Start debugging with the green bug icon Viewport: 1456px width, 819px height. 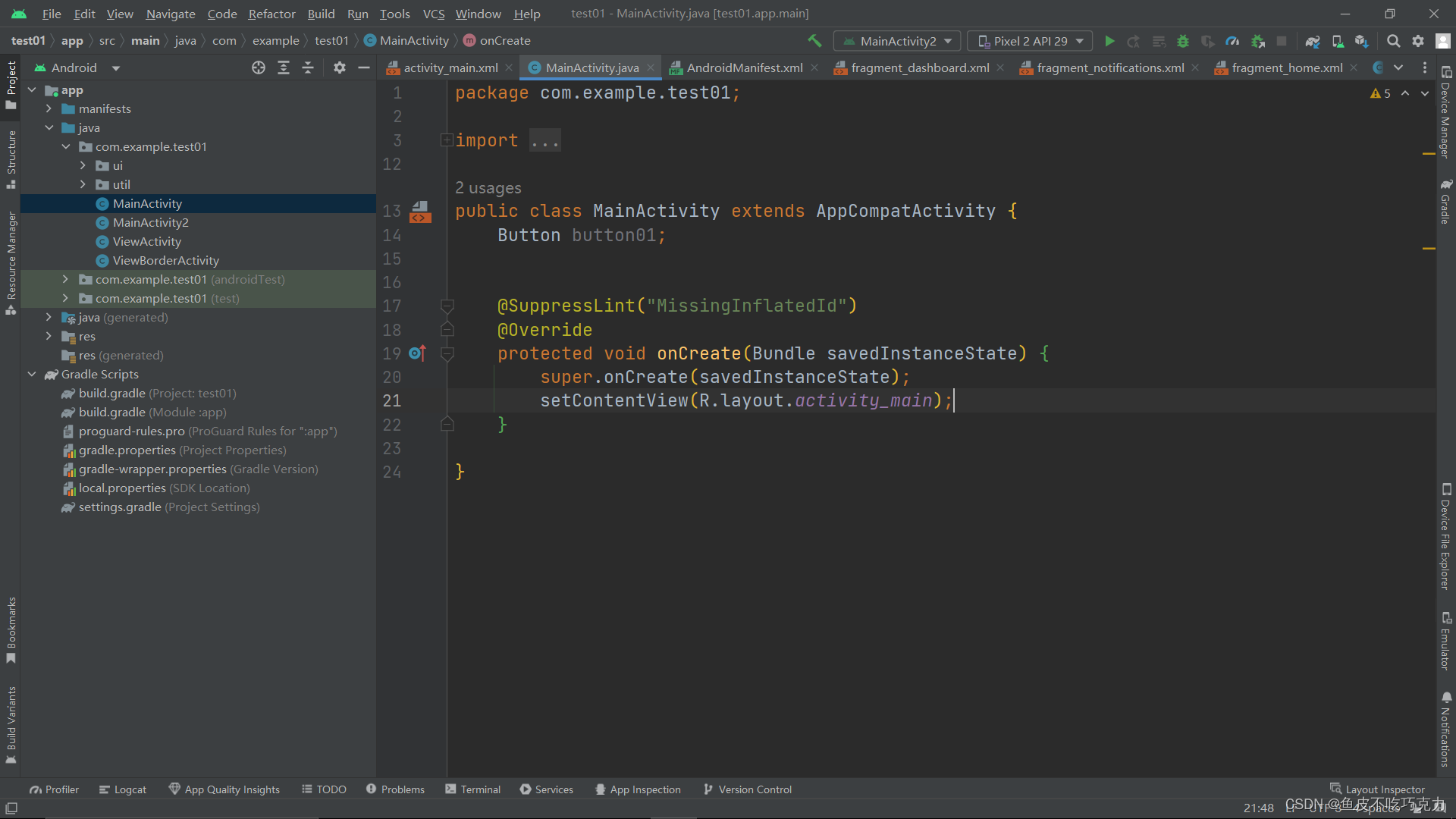(1182, 41)
